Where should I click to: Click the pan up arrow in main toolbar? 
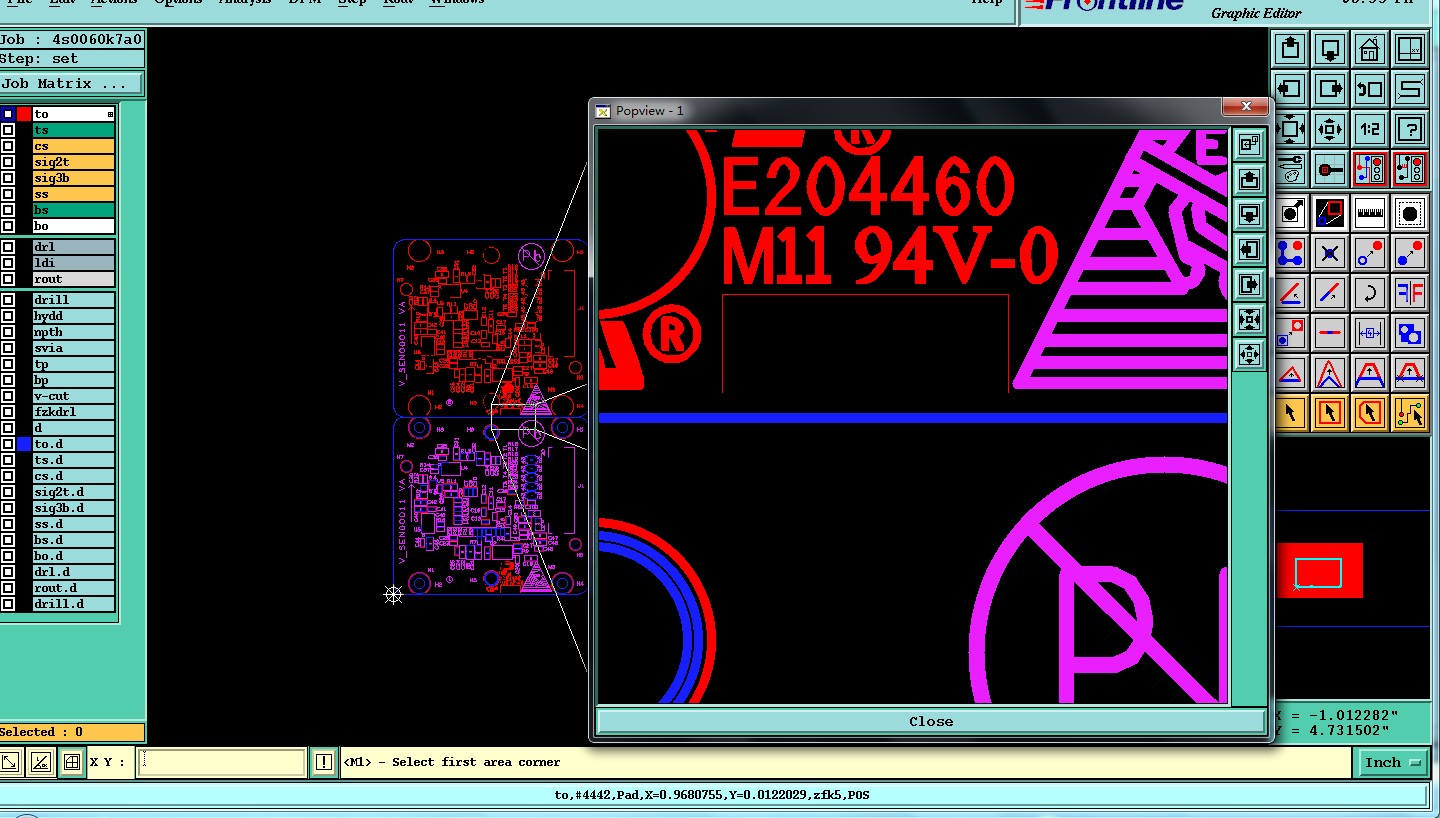[1290, 48]
